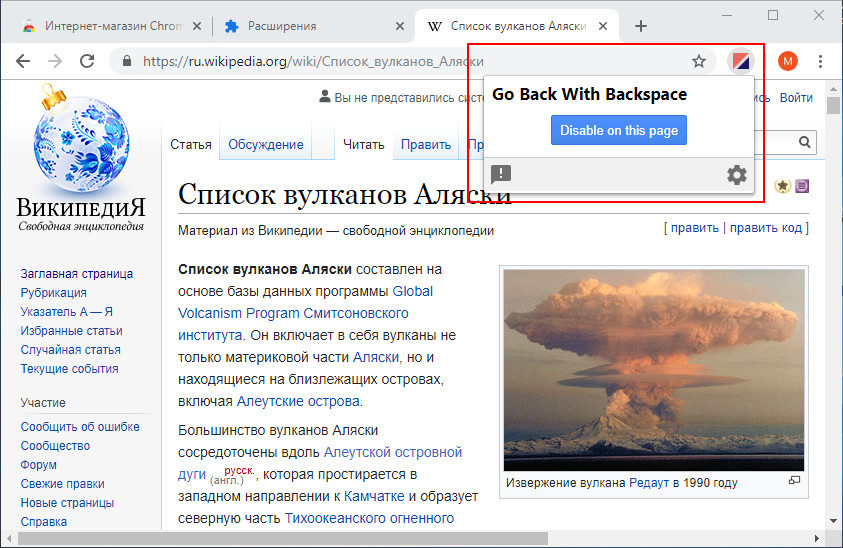Open a new tab with plus button
Image resolution: width=843 pixels, height=548 pixels.
tap(640, 26)
